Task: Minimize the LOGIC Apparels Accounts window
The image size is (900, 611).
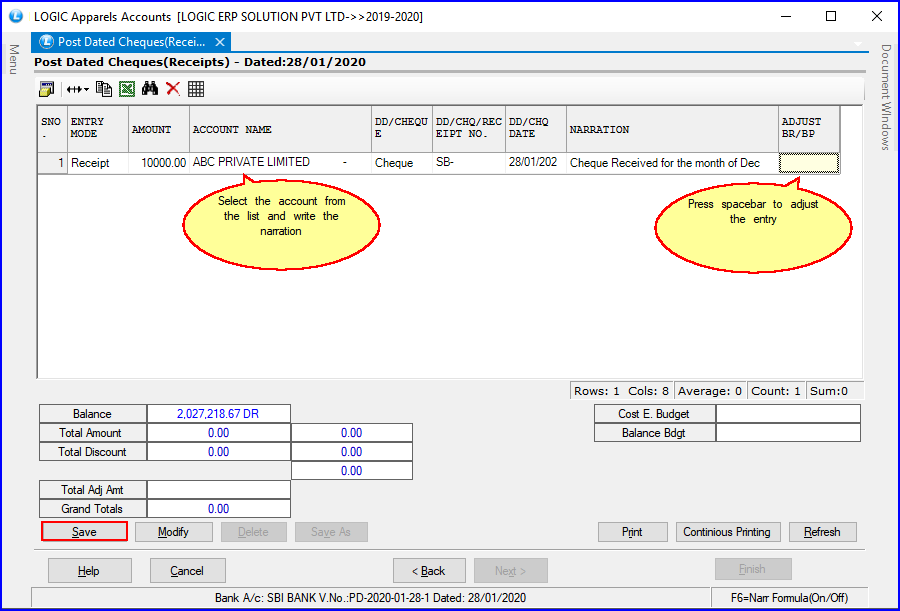Action: pyautogui.click(x=786, y=16)
